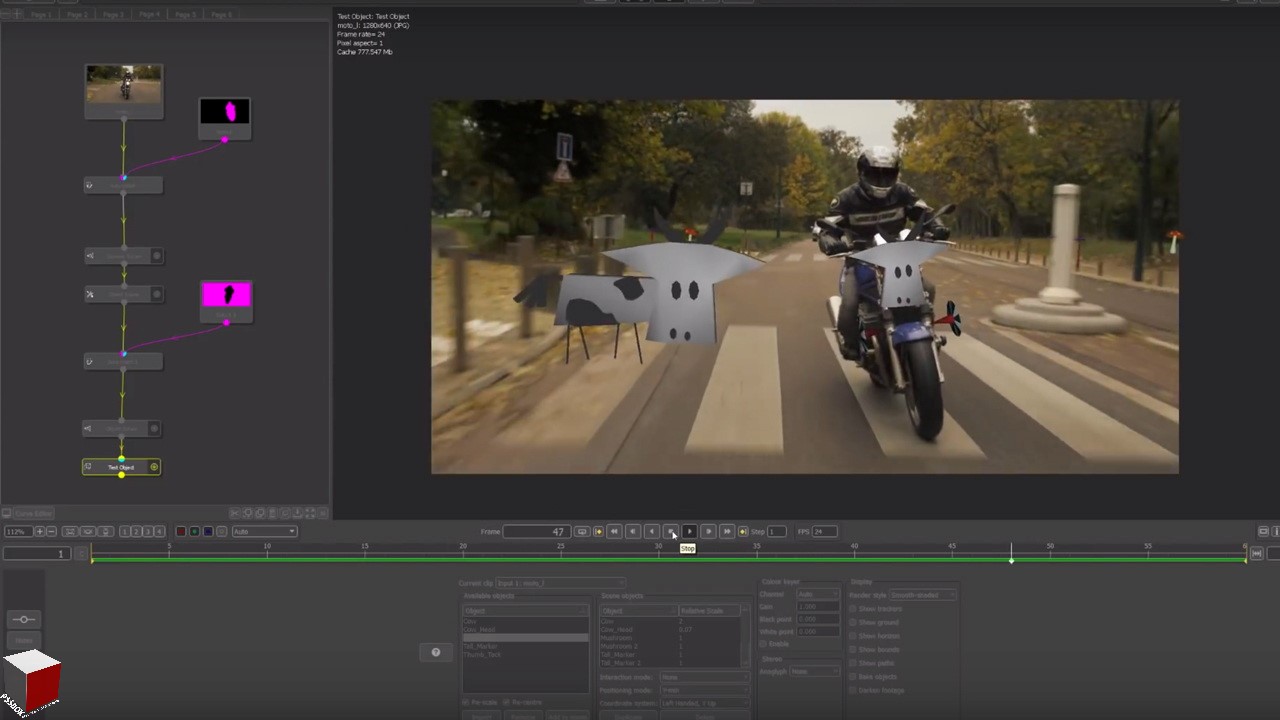Click the loop mode icon beside Frame field

(x=581, y=531)
